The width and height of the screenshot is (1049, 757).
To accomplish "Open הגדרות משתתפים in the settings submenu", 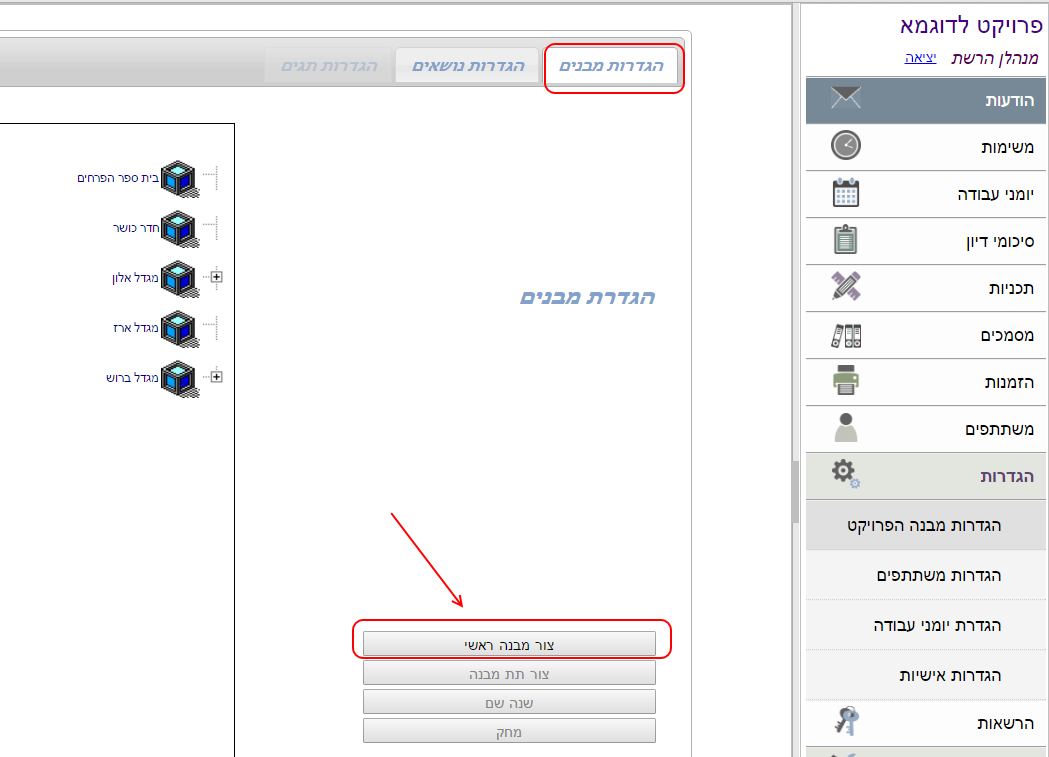I will point(938,575).
